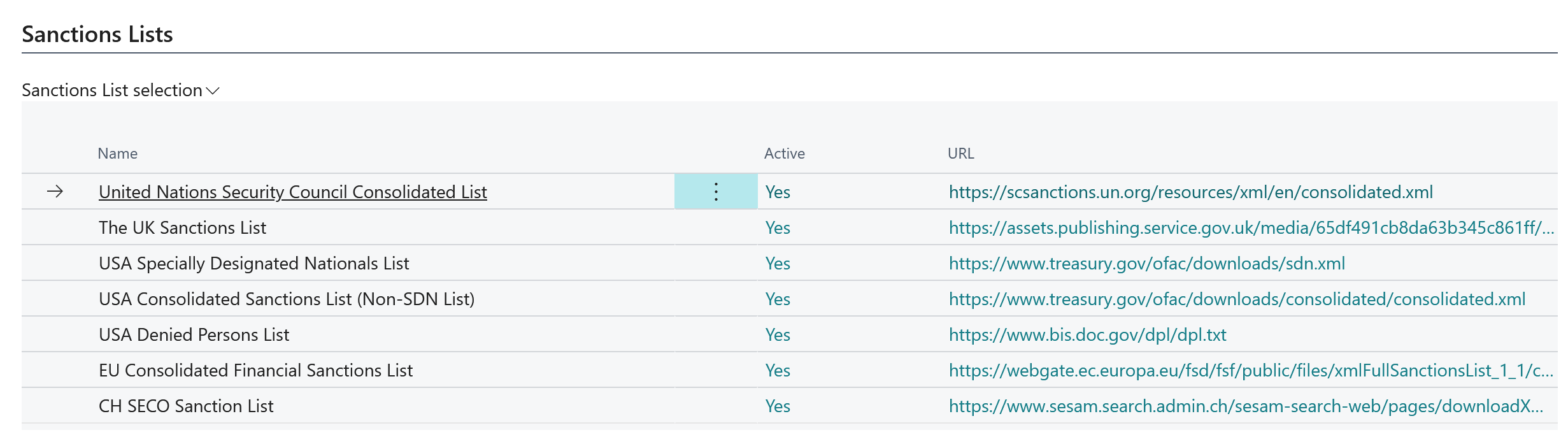
Task: Open the assets.publishing.service.gov.uk URL
Action: [1251, 227]
